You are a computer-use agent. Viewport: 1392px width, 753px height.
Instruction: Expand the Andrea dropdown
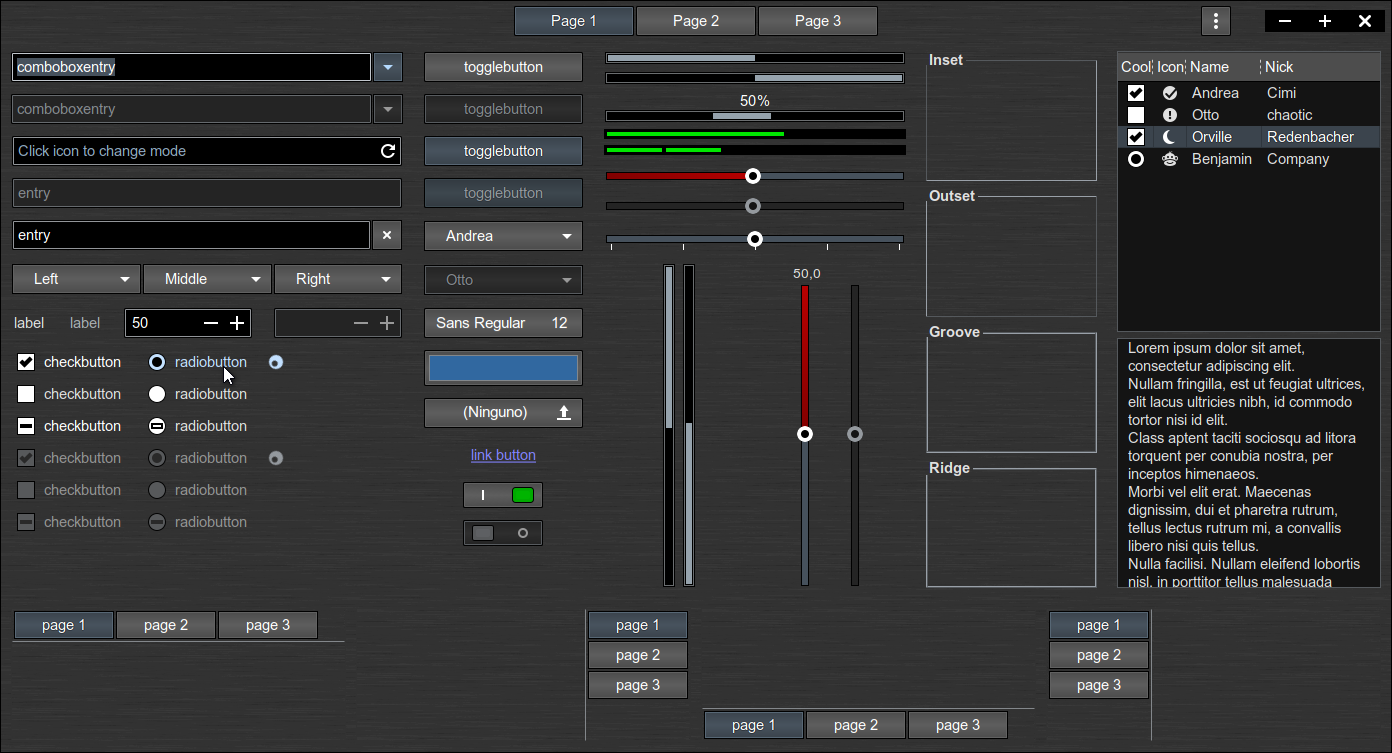pyautogui.click(x=503, y=236)
